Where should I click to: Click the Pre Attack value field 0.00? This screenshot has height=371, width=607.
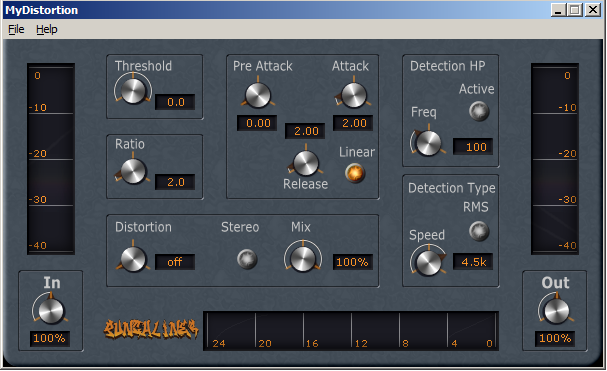(257, 123)
